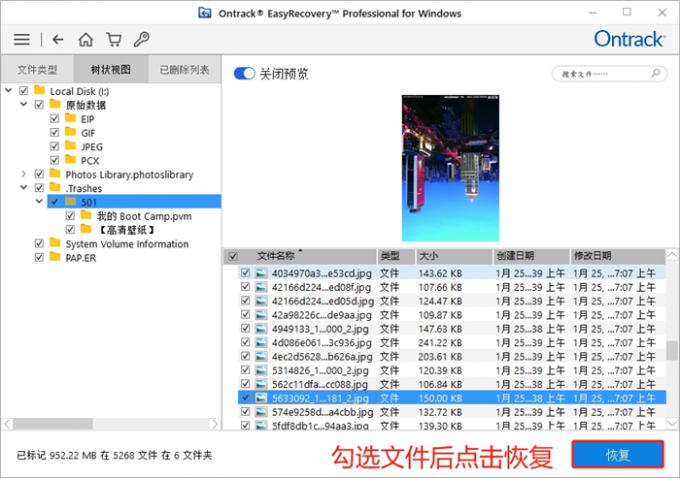Click the tree panel horizontal scrollbar thumb
The width and height of the screenshot is (680, 478).
coord(52,424)
